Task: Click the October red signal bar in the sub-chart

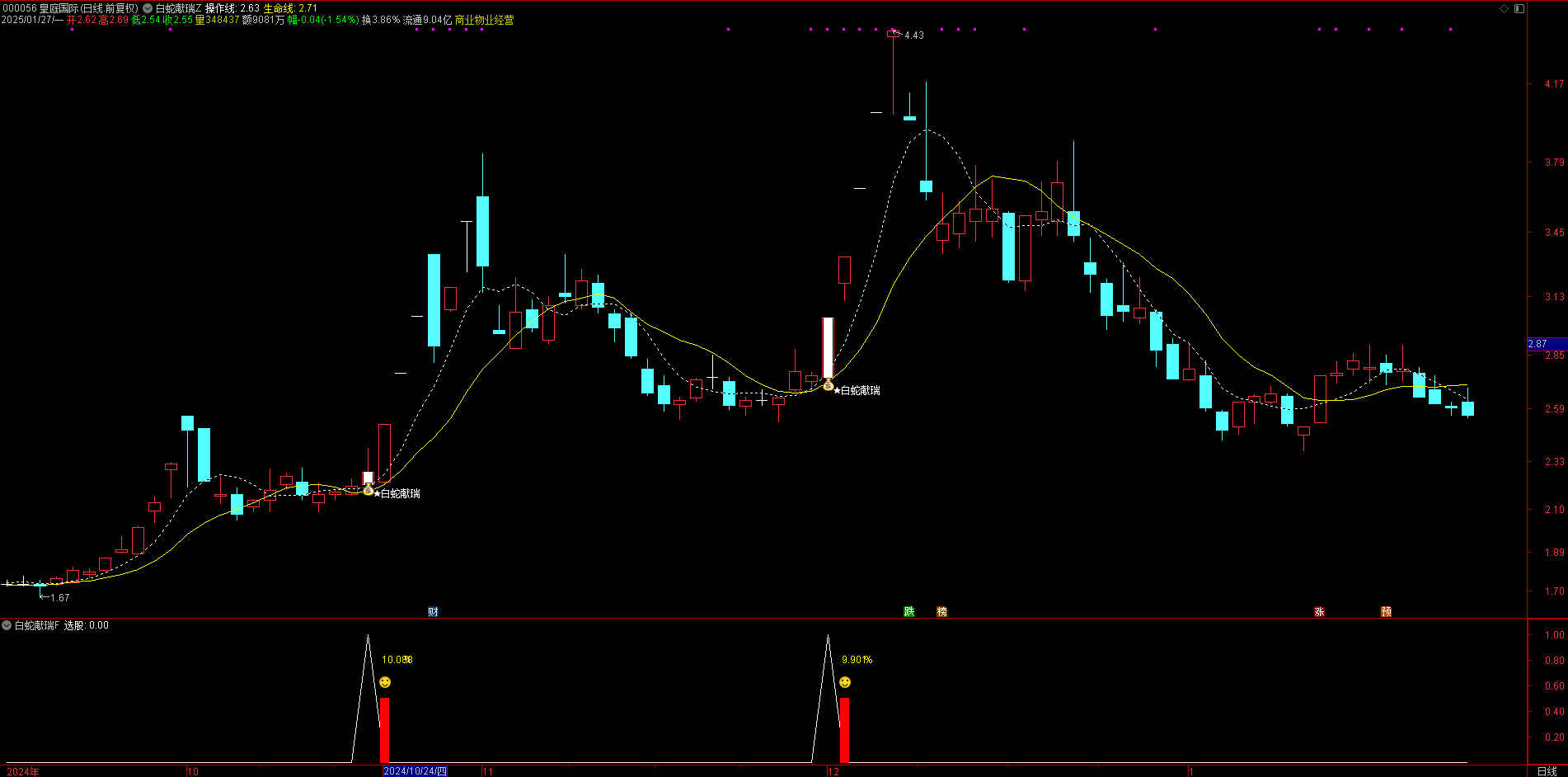Action: 385,730
